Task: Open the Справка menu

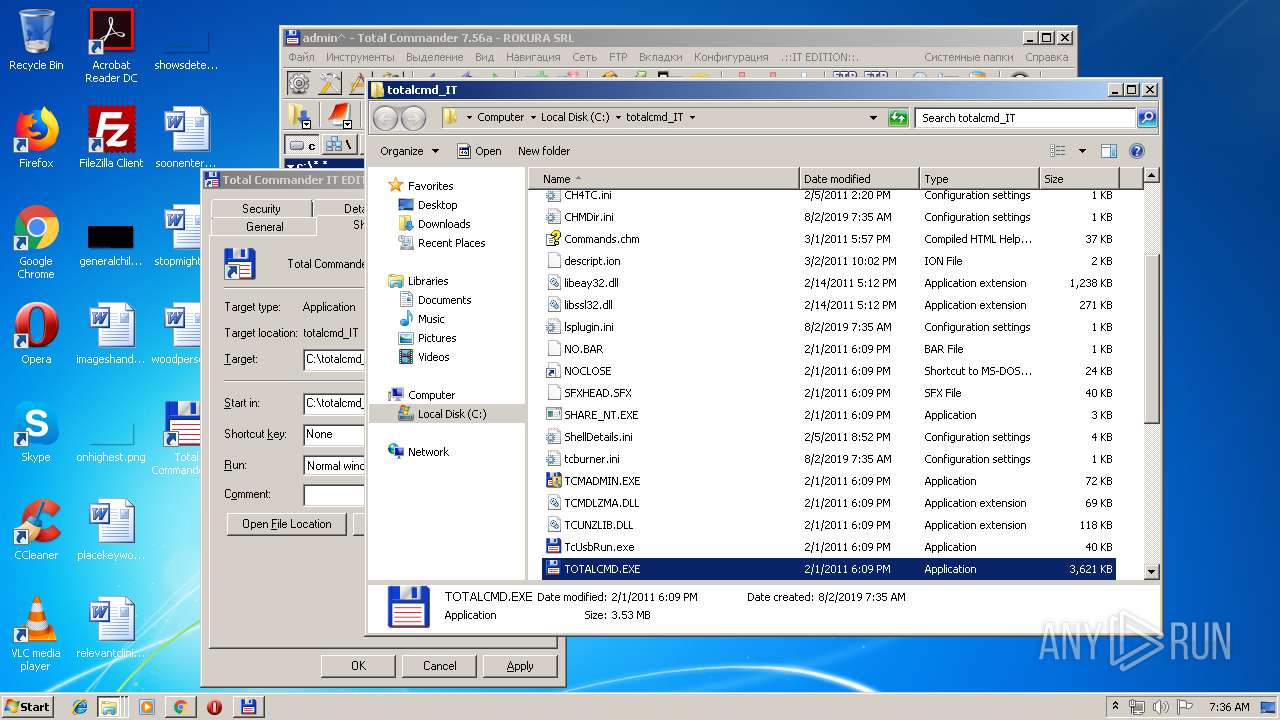Action: 1047,57
